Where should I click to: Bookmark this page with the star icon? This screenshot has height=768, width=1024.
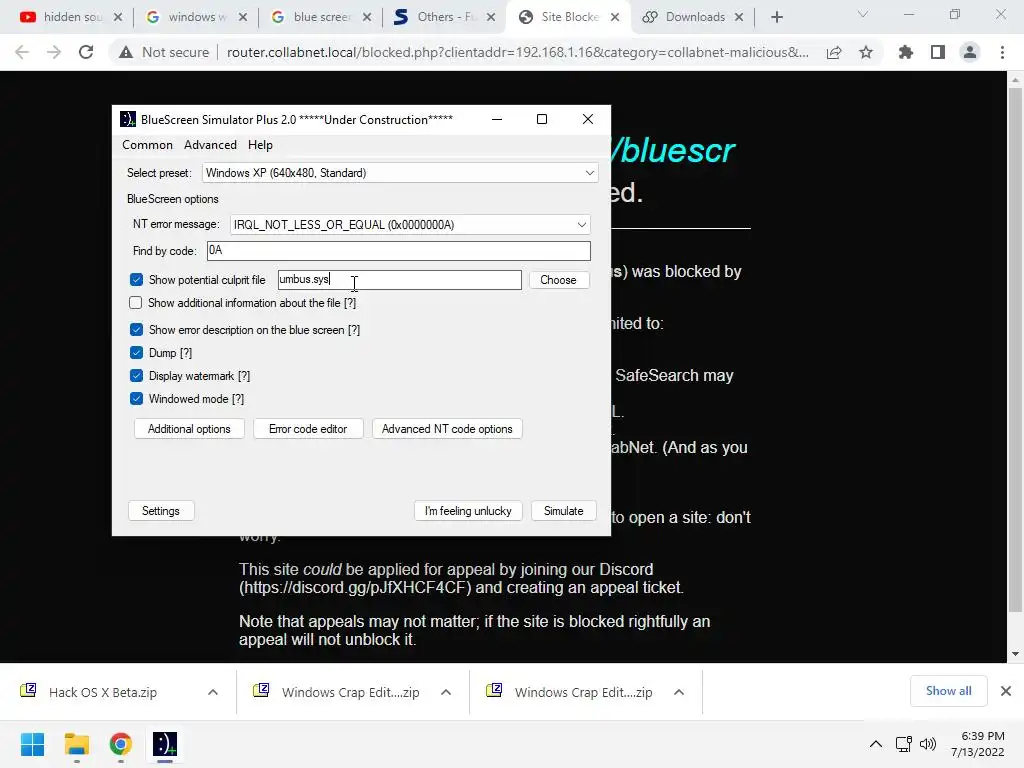coord(866,52)
